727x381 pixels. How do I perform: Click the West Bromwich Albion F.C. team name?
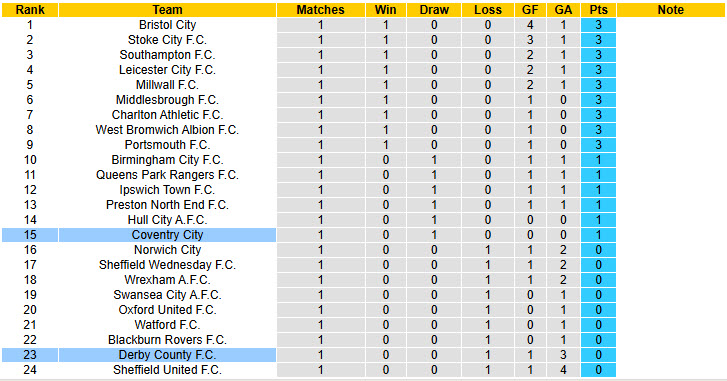tap(167, 130)
